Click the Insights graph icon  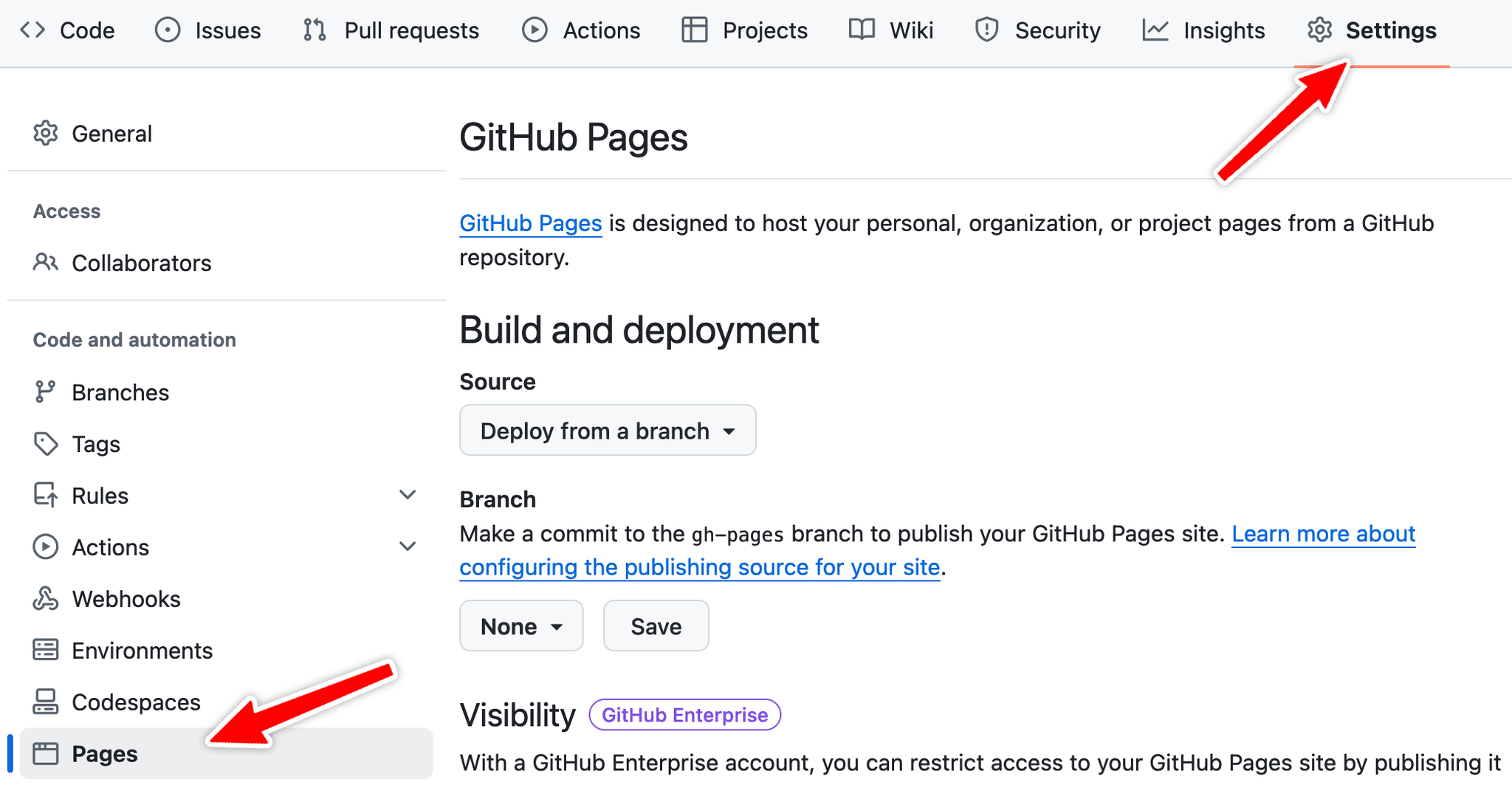click(1155, 30)
